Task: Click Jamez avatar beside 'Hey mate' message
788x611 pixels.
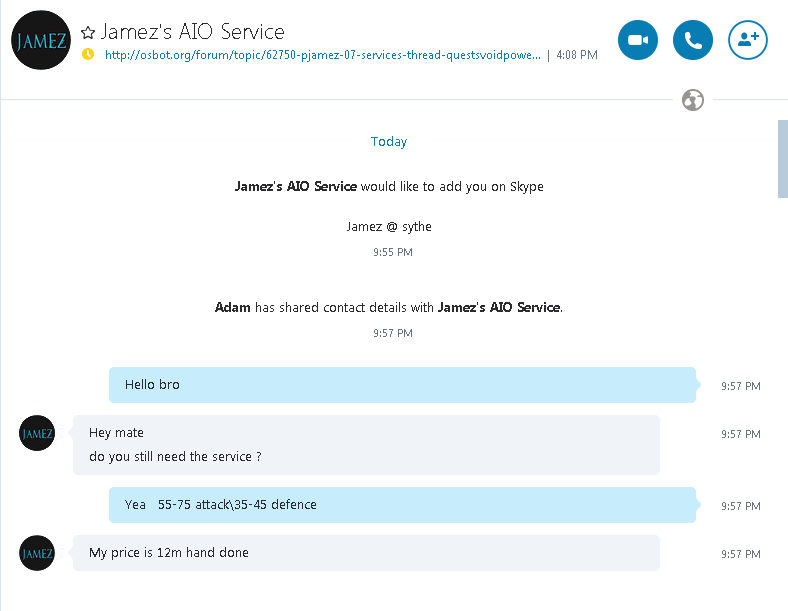Action: (x=37, y=433)
